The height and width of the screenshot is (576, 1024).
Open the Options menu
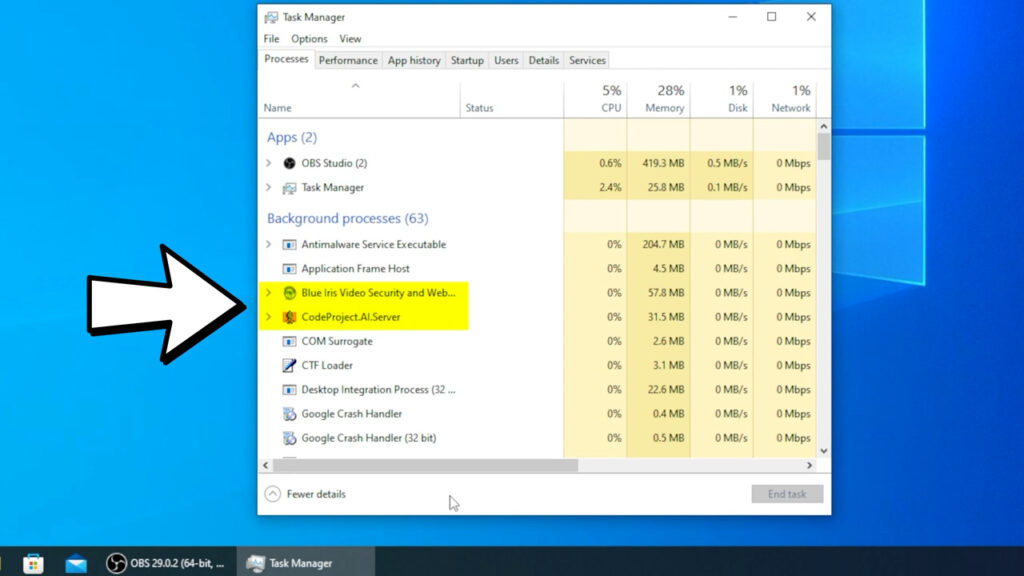[x=309, y=39]
